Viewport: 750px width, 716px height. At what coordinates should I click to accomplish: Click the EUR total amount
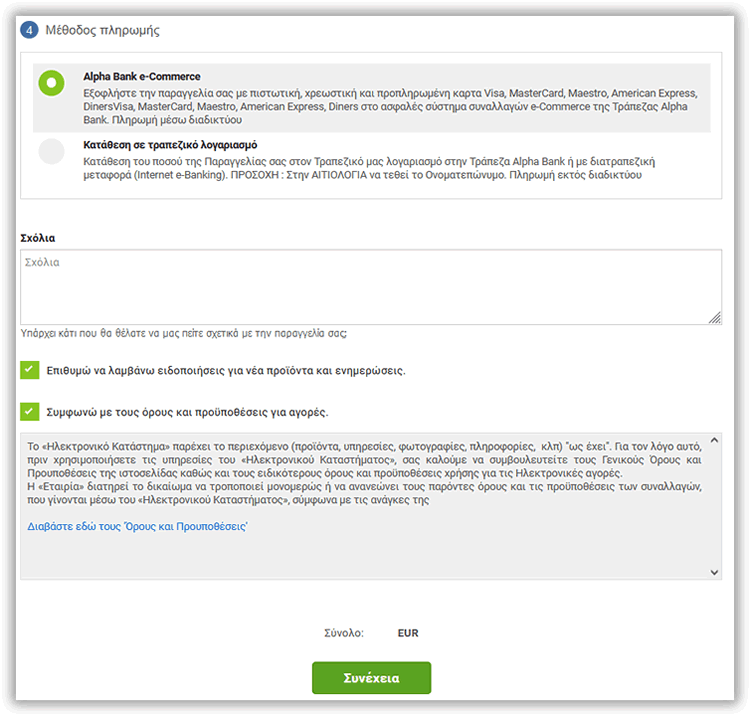(x=408, y=633)
